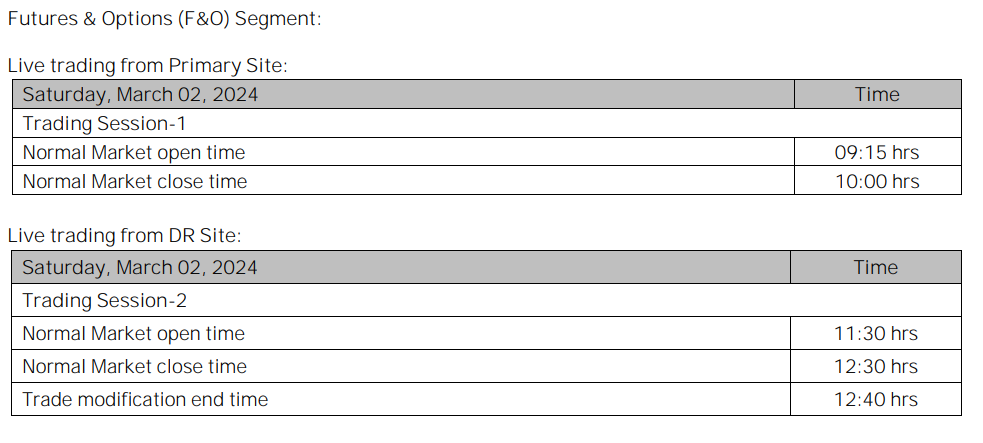
Task: Click 'Normal Market open time' under Session-2
Action: click(x=134, y=333)
